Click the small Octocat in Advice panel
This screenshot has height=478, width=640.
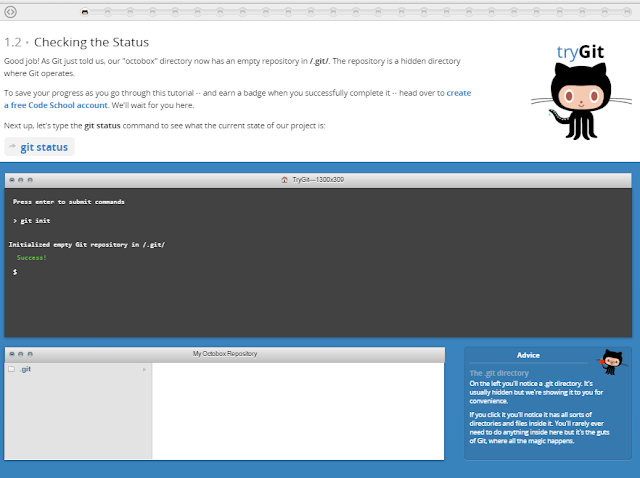click(611, 362)
